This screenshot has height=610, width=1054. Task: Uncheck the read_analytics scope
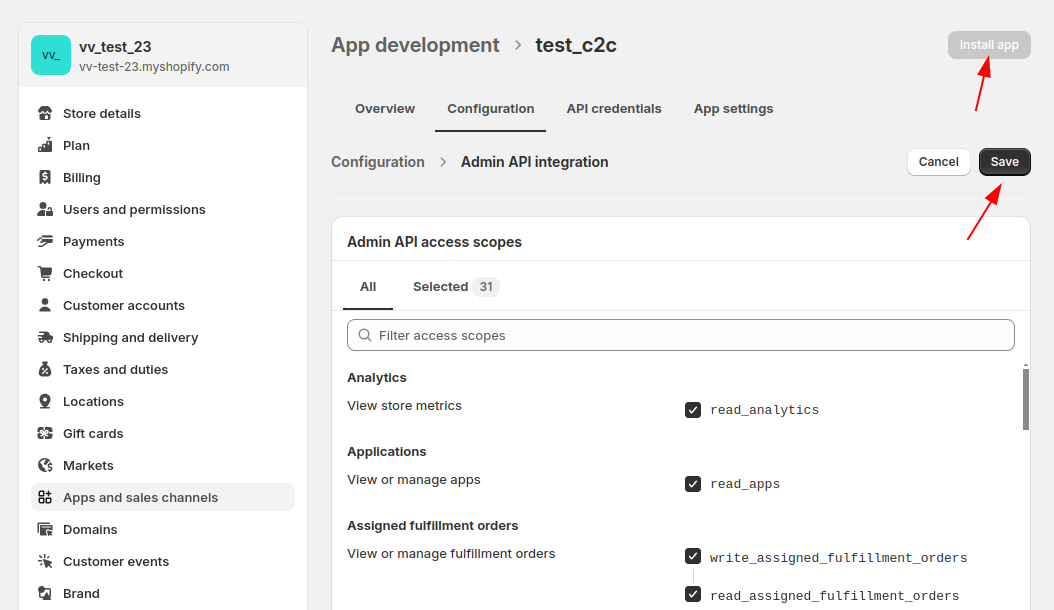tap(693, 410)
